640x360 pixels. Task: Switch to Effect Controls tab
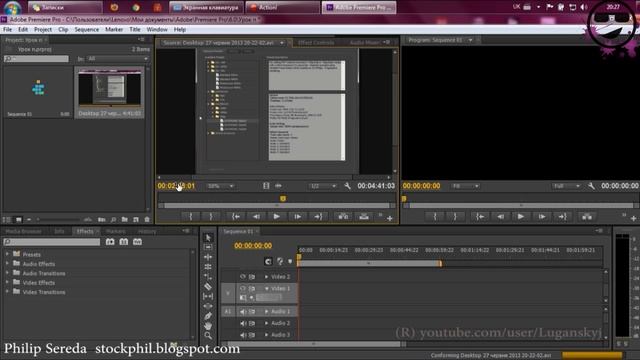pyautogui.click(x=316, y=42)
